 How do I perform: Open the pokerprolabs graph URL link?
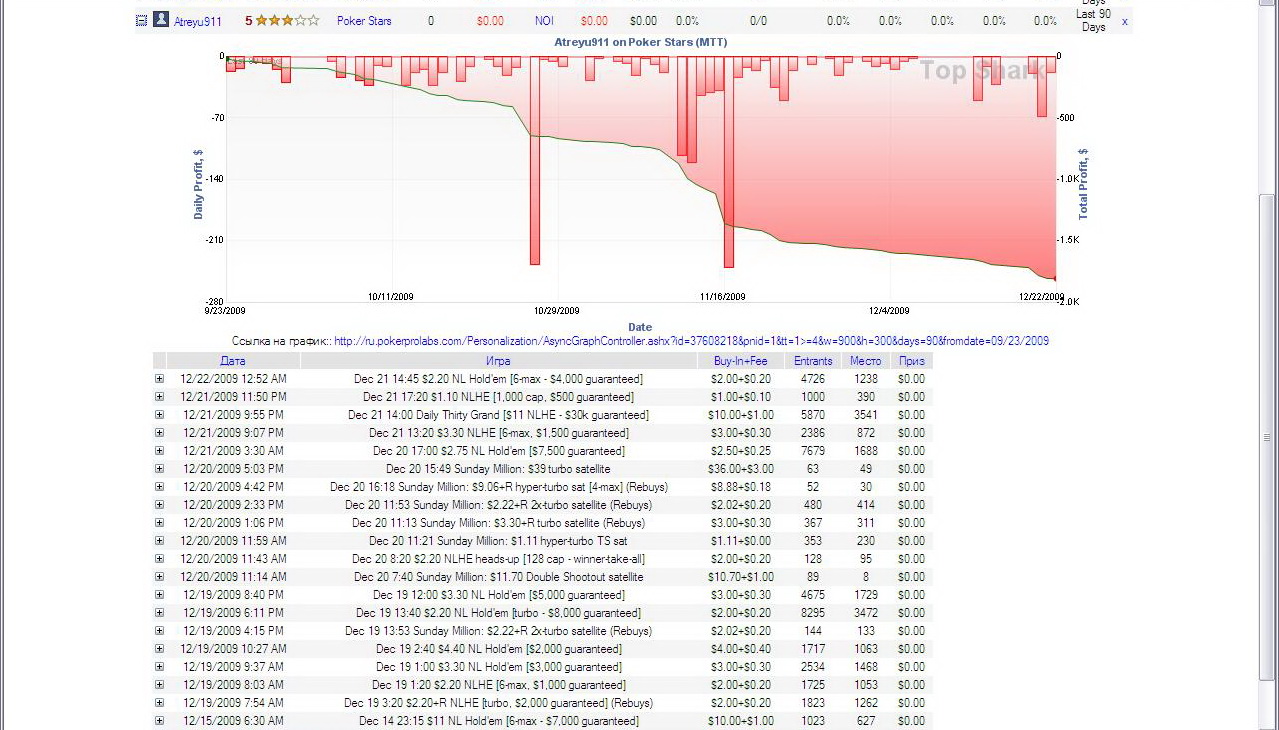tap(691, 341)
